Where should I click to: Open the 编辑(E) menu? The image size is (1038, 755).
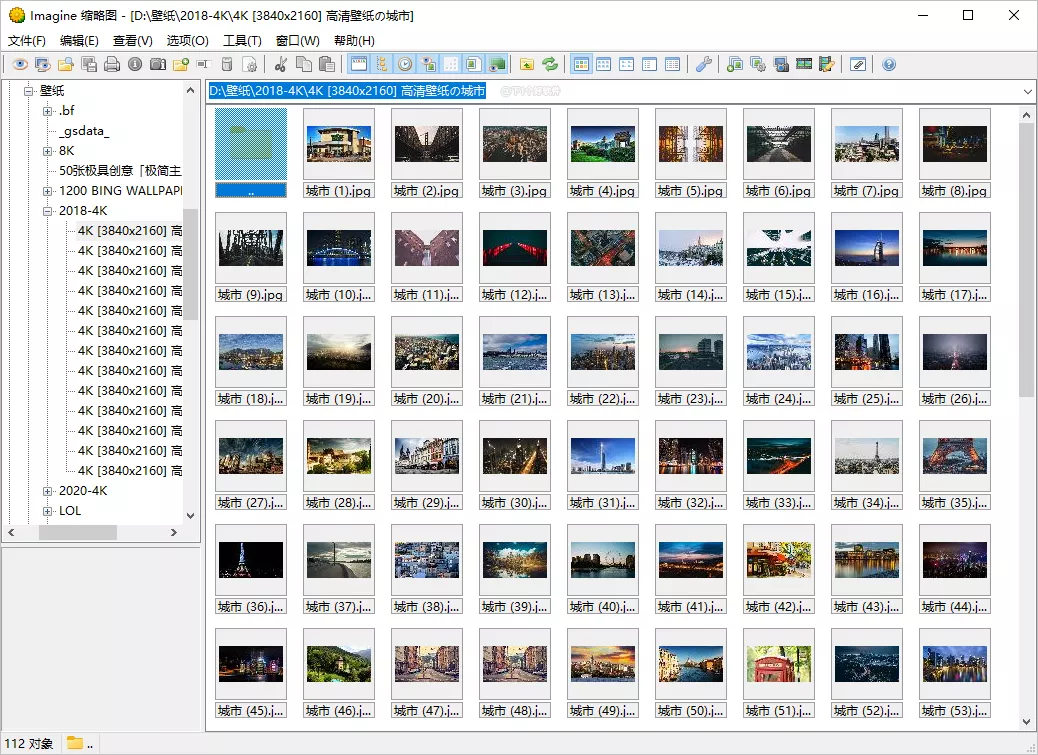point(79,41)
